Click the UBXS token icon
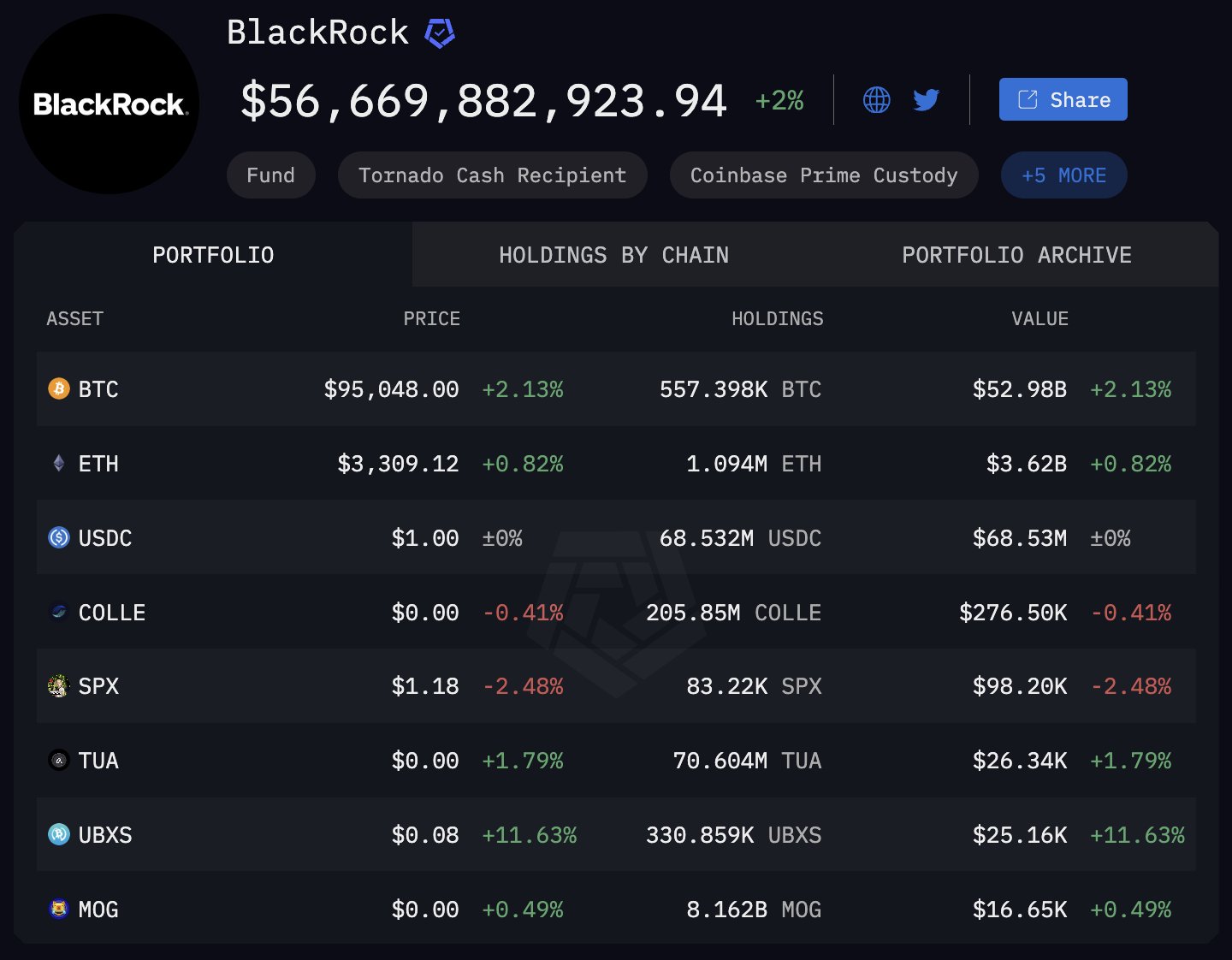 coord(57,835)
